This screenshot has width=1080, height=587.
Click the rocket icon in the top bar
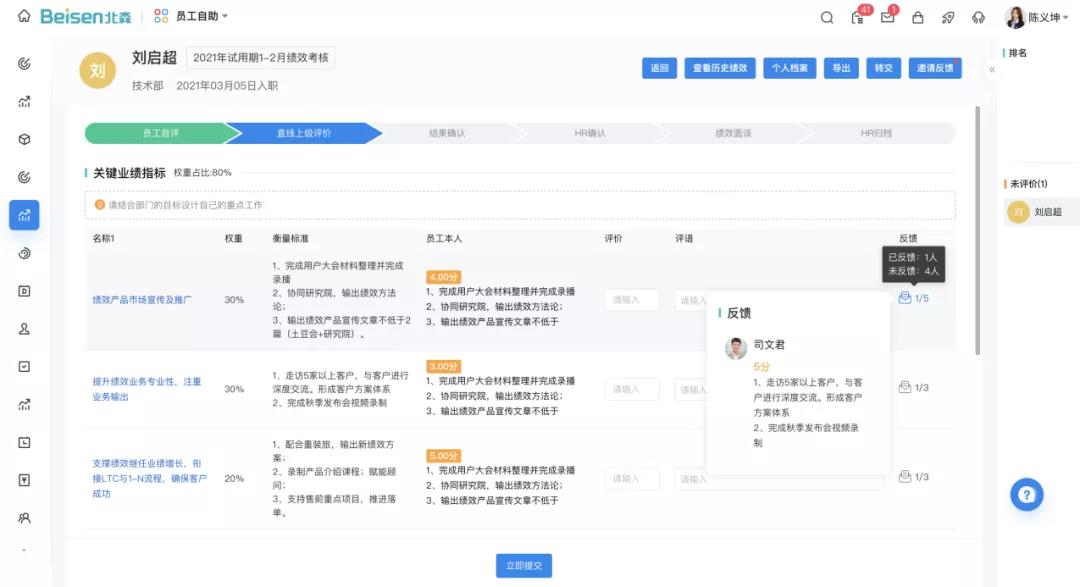(x=949, y=17)
